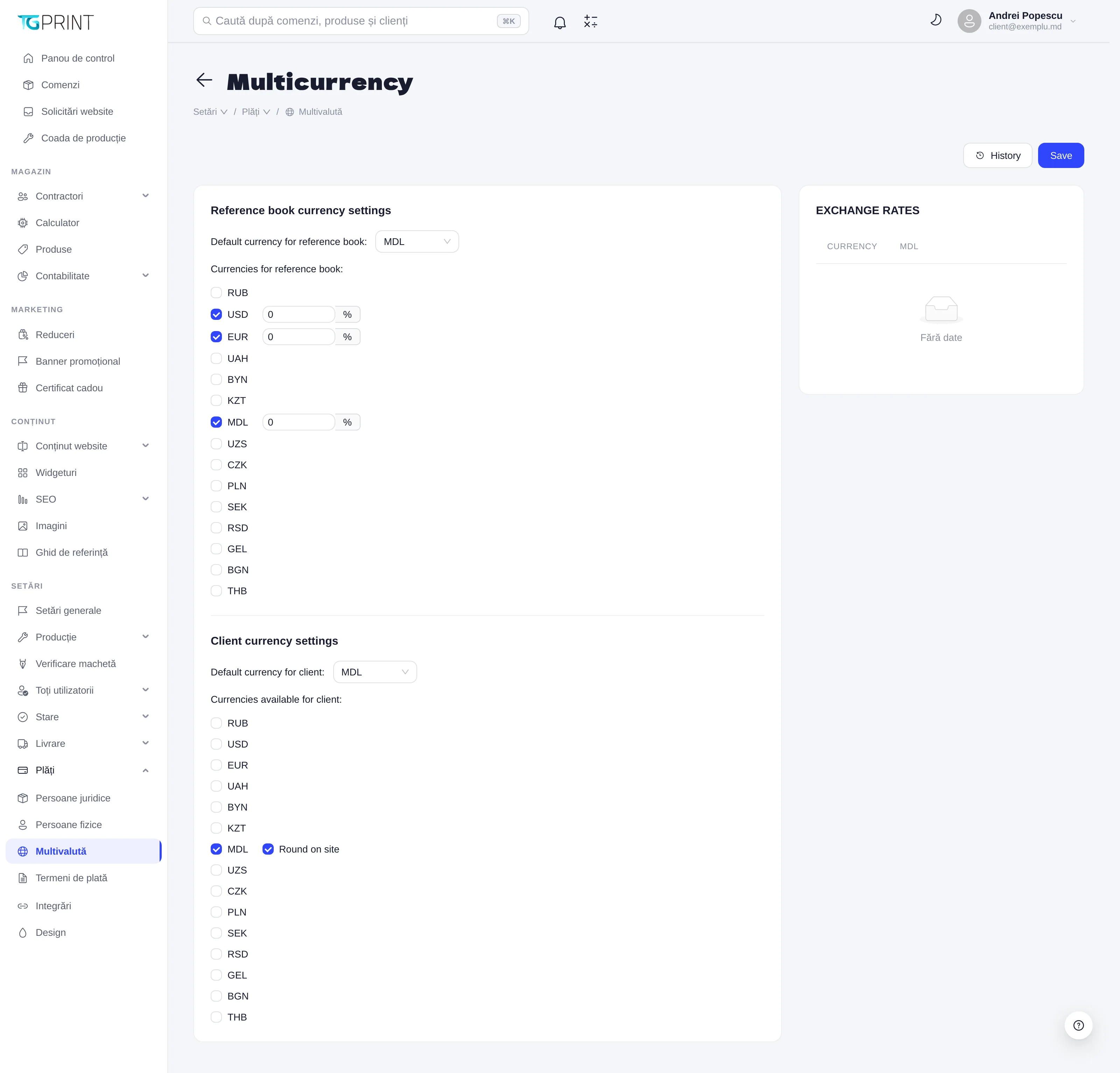Open Persoane juridice menu item
Image resolution: width=1120 pixels, height=1073 pixels.
[x=83, y=798]
